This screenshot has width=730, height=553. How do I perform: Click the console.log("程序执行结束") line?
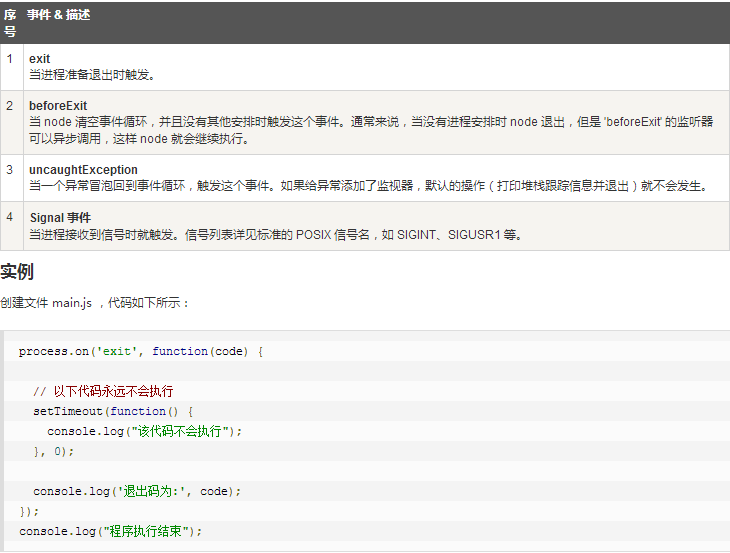[110, 532]
